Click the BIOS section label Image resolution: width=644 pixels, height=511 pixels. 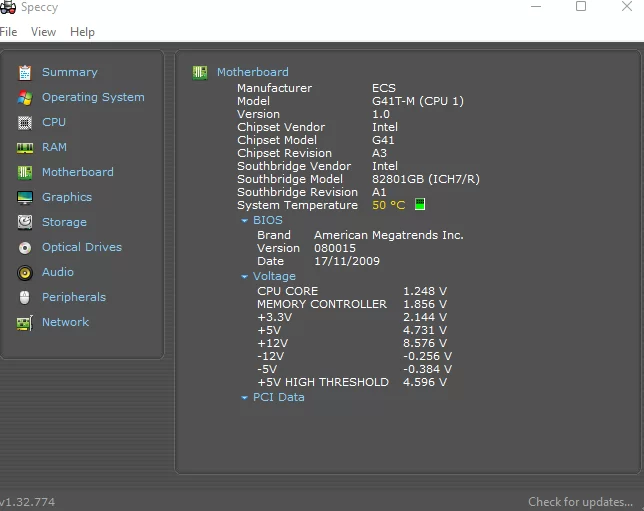point(268,220)
